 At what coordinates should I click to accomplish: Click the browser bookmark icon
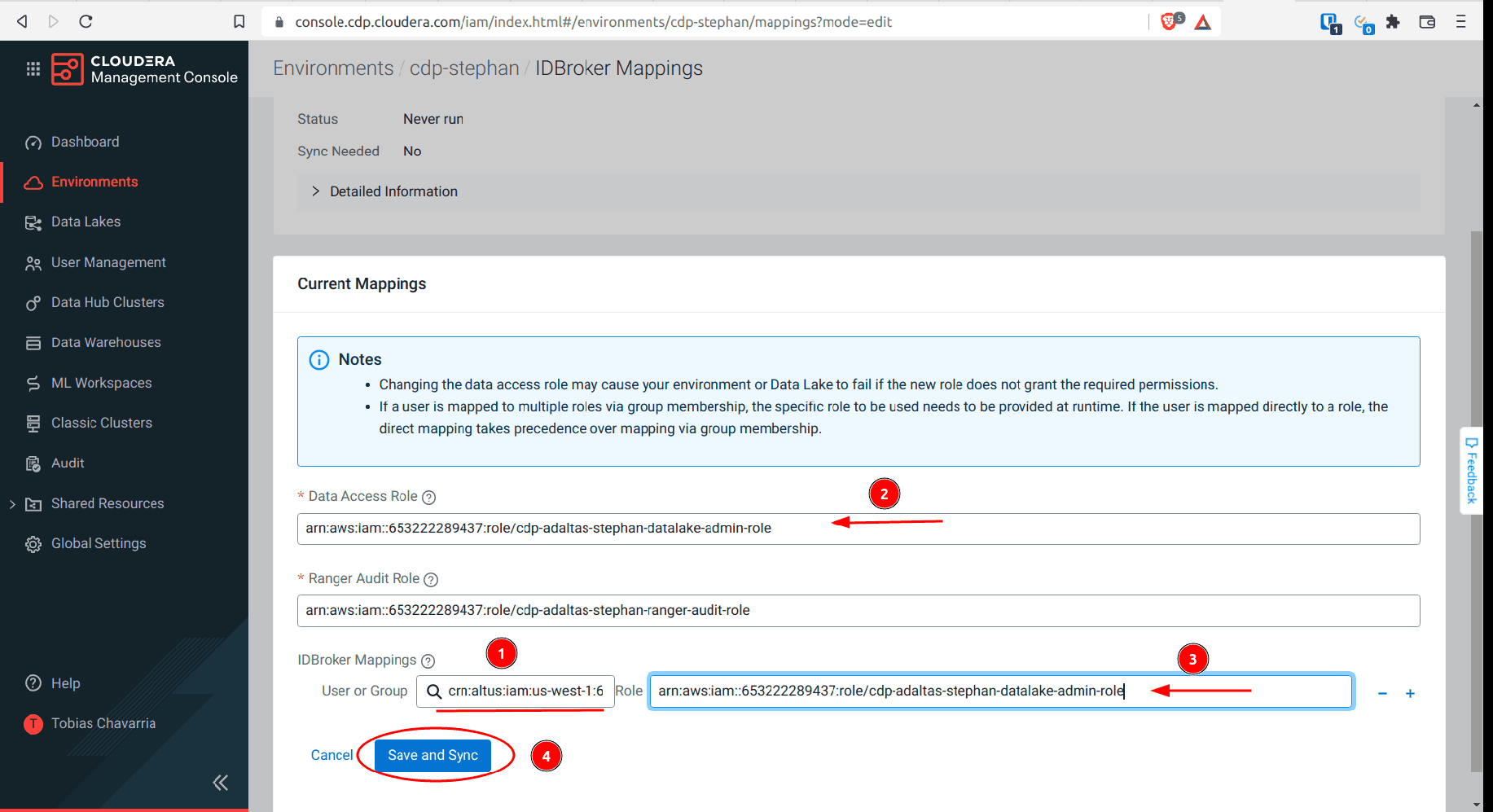pos(239,21)
